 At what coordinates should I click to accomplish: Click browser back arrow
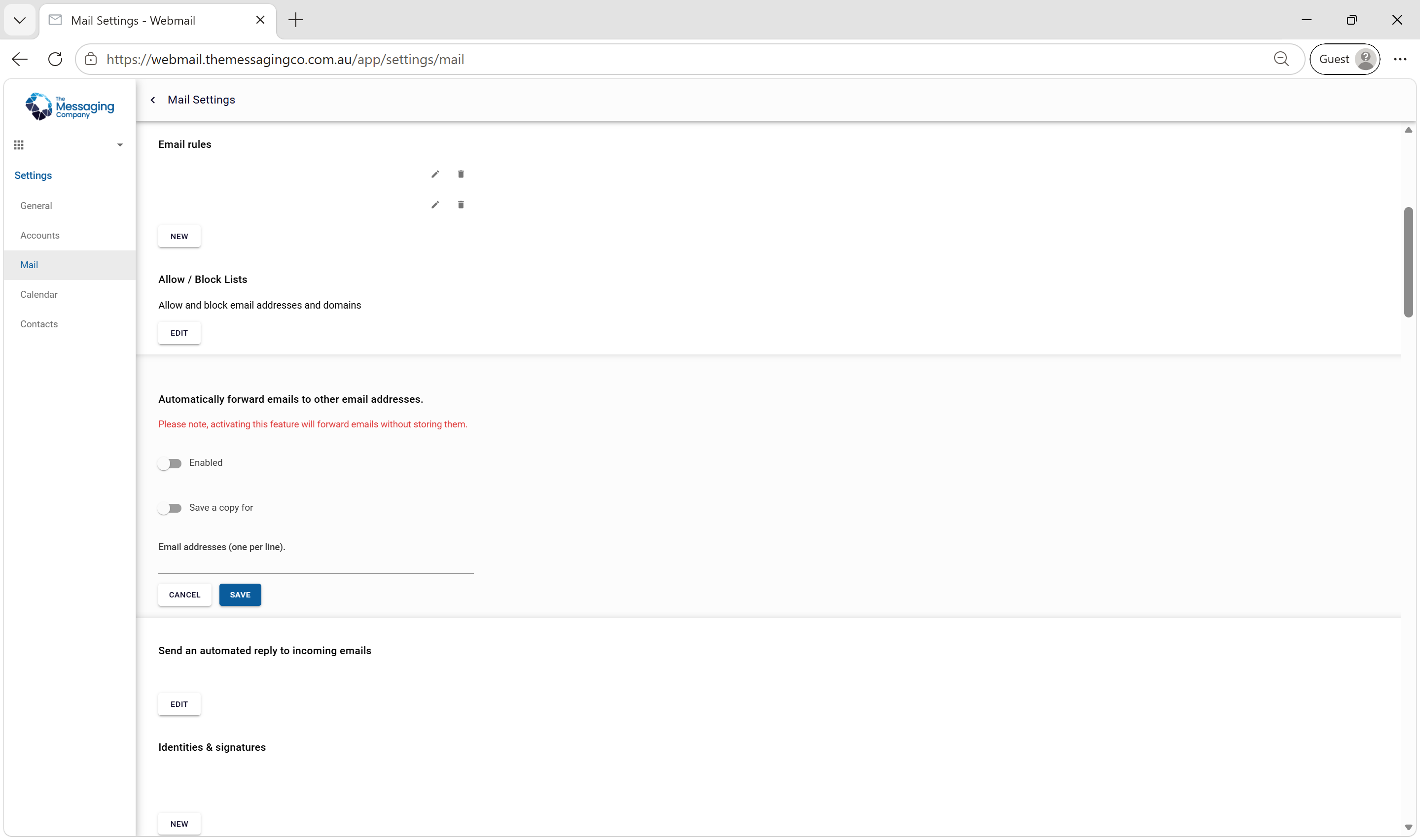20,60
